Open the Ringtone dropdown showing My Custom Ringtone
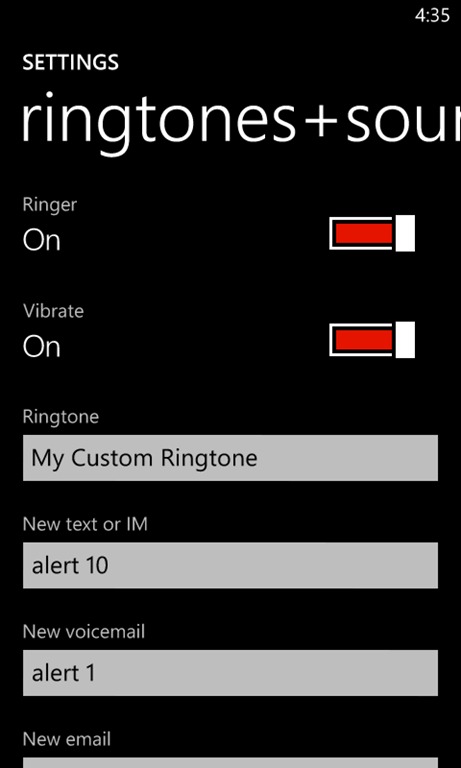461x768 pixels. coord(230,458)
